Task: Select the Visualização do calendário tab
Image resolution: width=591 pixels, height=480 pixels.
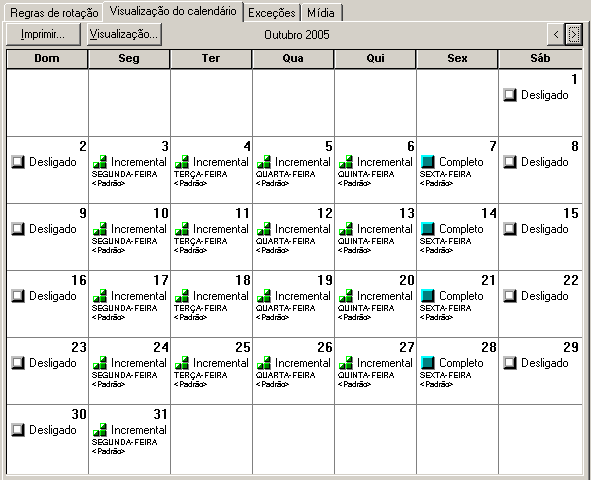Action: click(x=173, y=11)
